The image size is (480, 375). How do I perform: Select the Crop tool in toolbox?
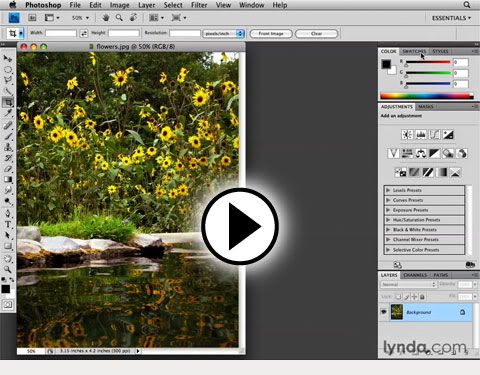click(x=8, y=102)
